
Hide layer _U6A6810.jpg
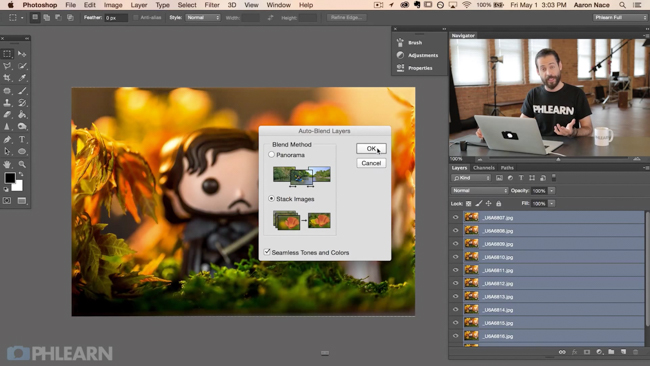(x=456, y=257)
